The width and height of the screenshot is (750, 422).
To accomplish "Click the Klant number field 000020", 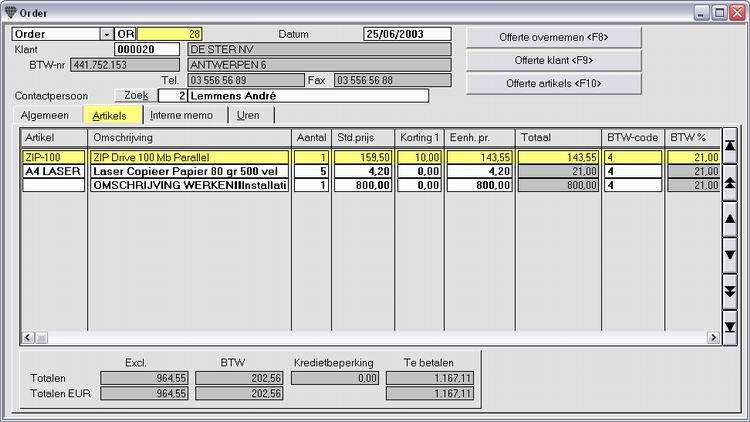I will click(147, 49).
